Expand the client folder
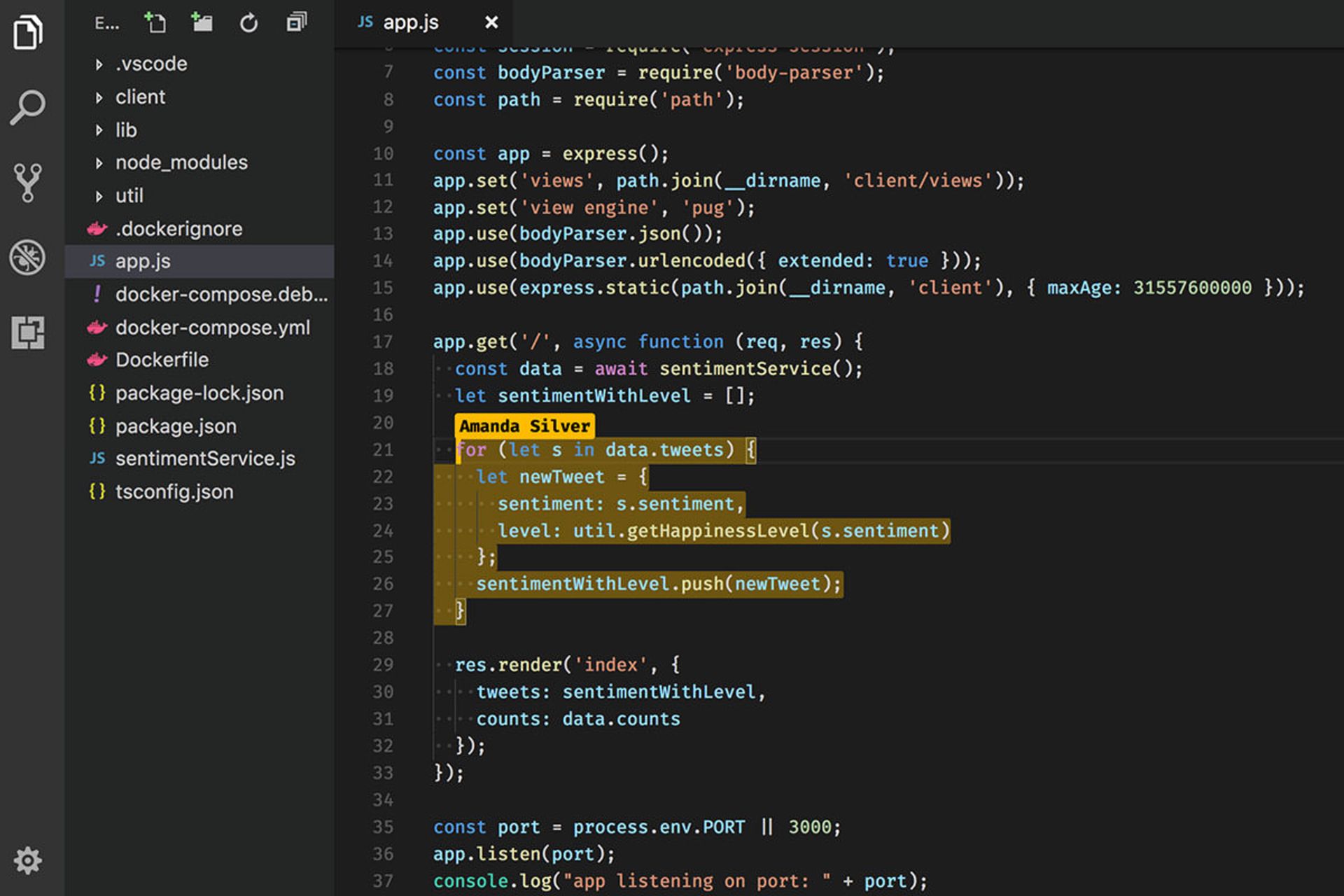This screenshot has height=896, width=1344. pyautogui.click(x=140, y=97)
